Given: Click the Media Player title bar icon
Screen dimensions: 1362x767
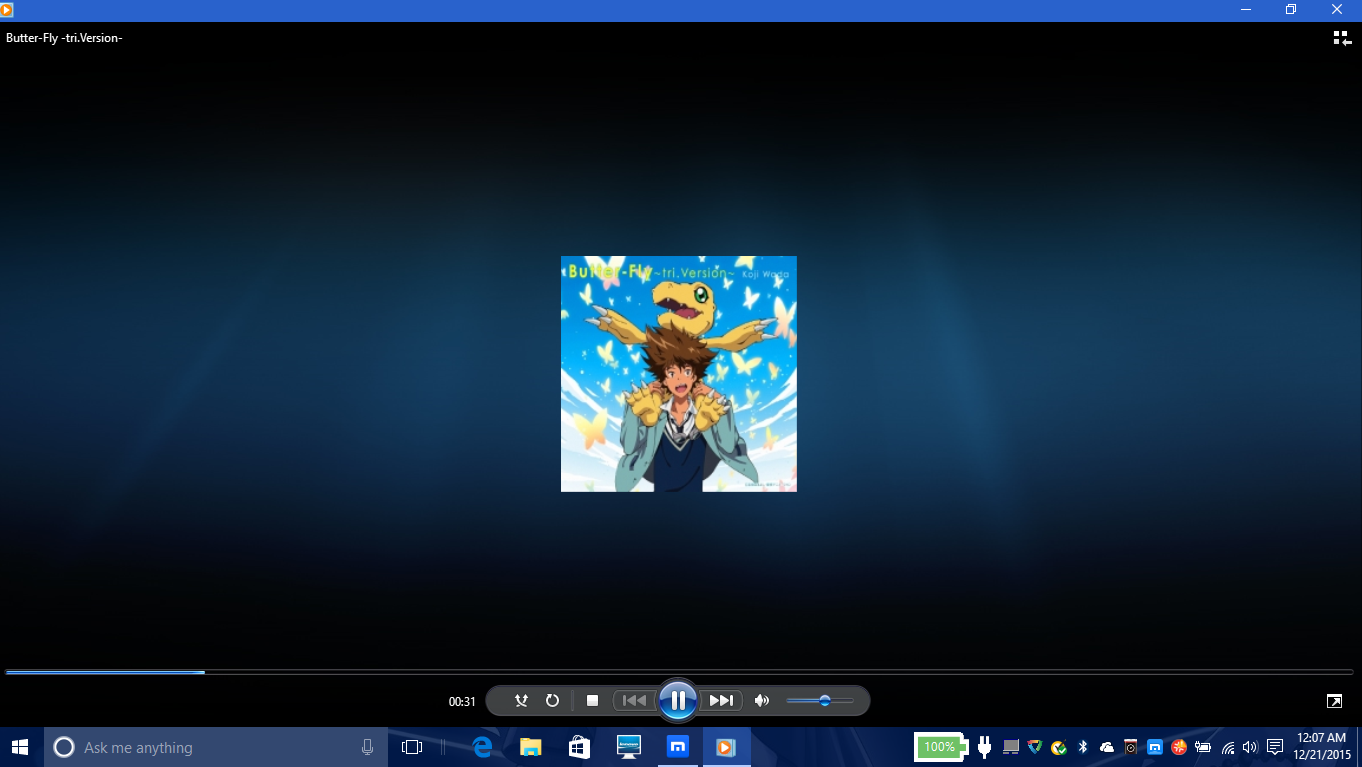Looking at the screenshot, I should [7, 10].
